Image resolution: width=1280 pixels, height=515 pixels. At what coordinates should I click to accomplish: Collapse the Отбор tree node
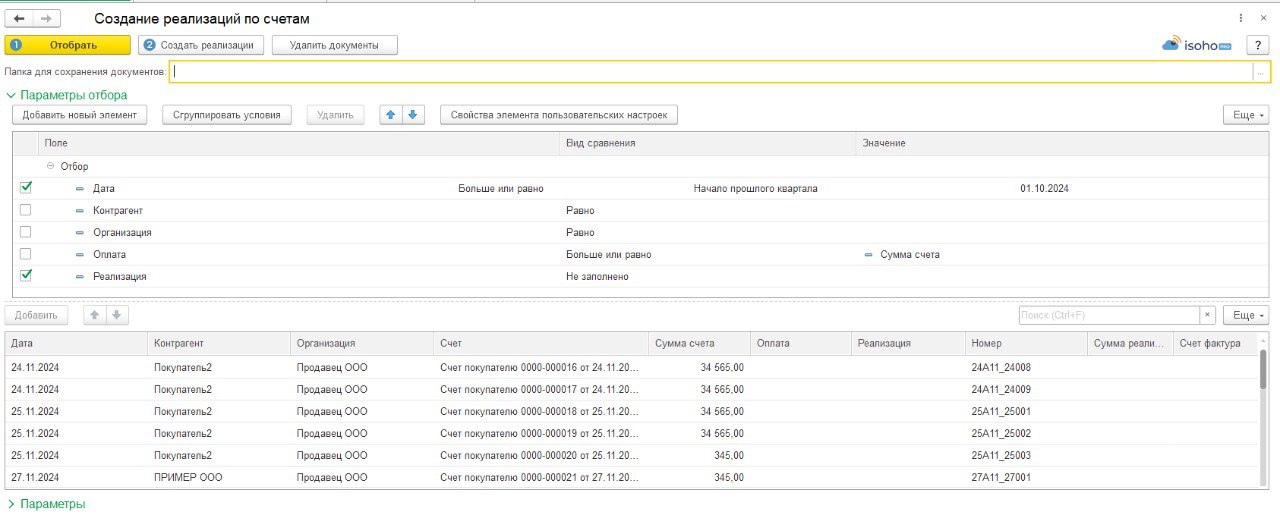[51, 166]
